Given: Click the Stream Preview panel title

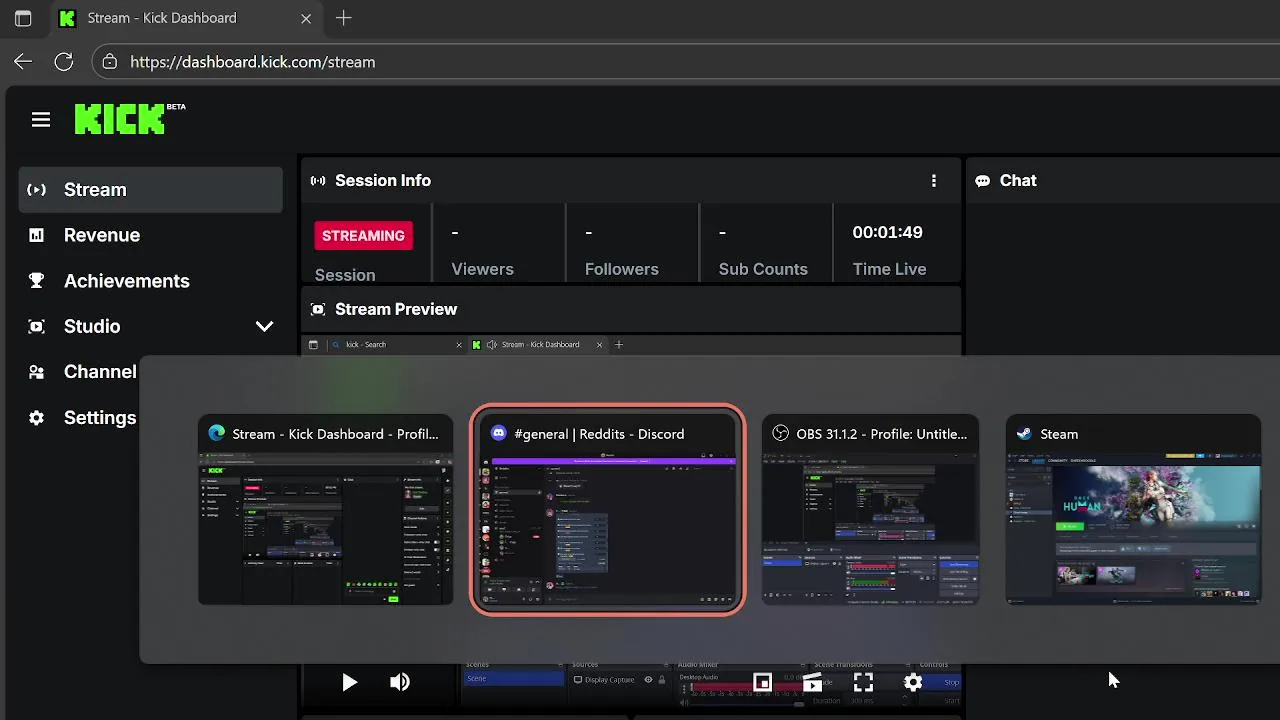Looking at the screenshot, I should click(x=396, y=310).
